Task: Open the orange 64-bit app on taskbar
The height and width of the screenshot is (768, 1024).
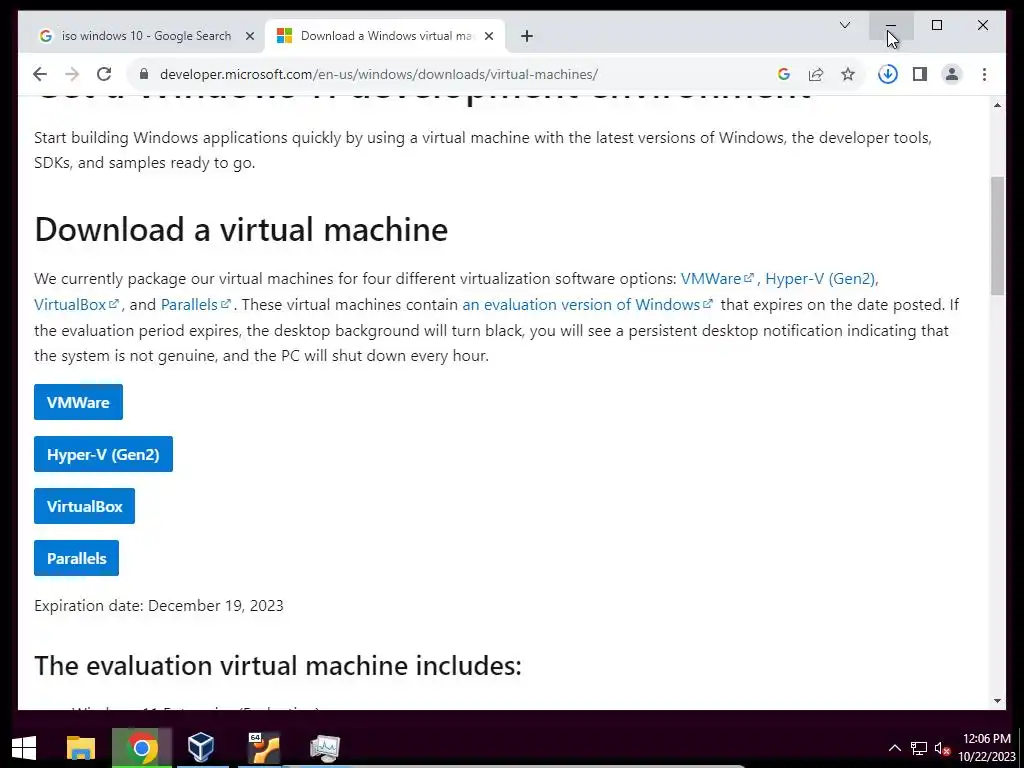Action: coord(263,748)
